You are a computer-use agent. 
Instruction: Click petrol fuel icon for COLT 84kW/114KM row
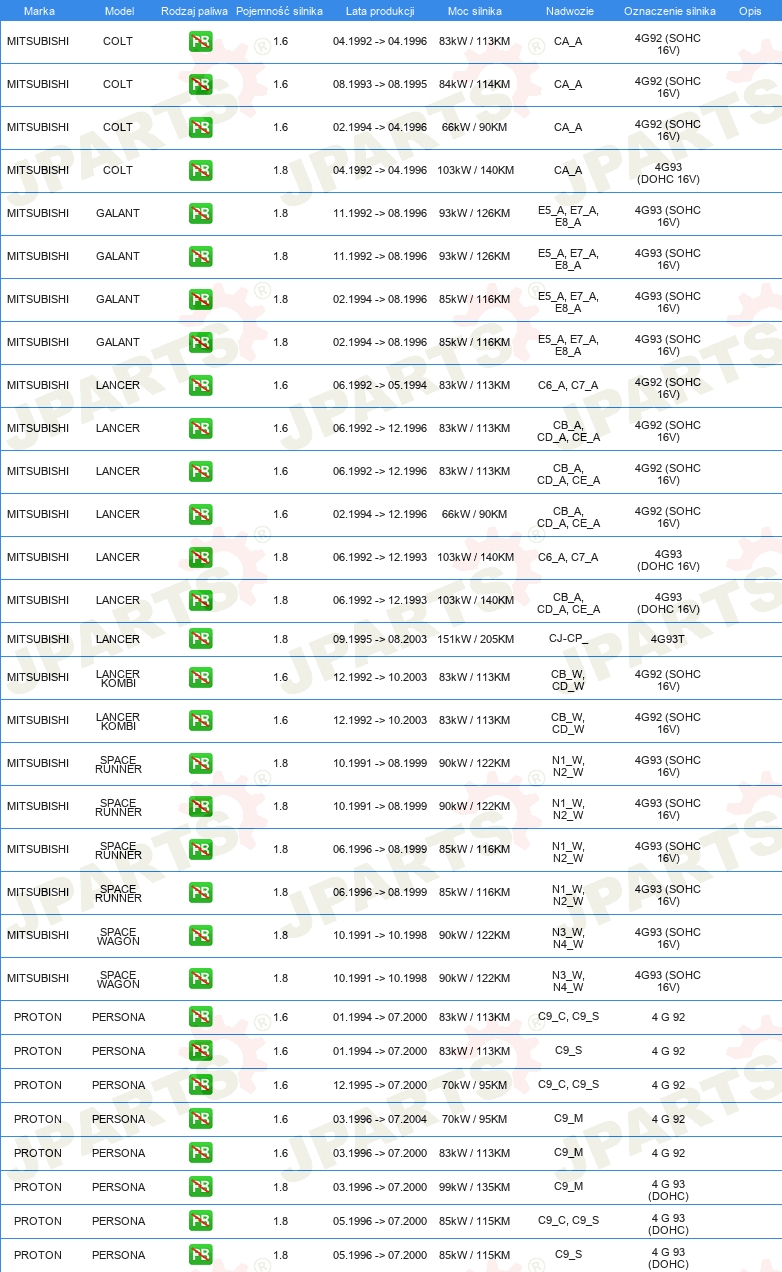click(200, 85)
